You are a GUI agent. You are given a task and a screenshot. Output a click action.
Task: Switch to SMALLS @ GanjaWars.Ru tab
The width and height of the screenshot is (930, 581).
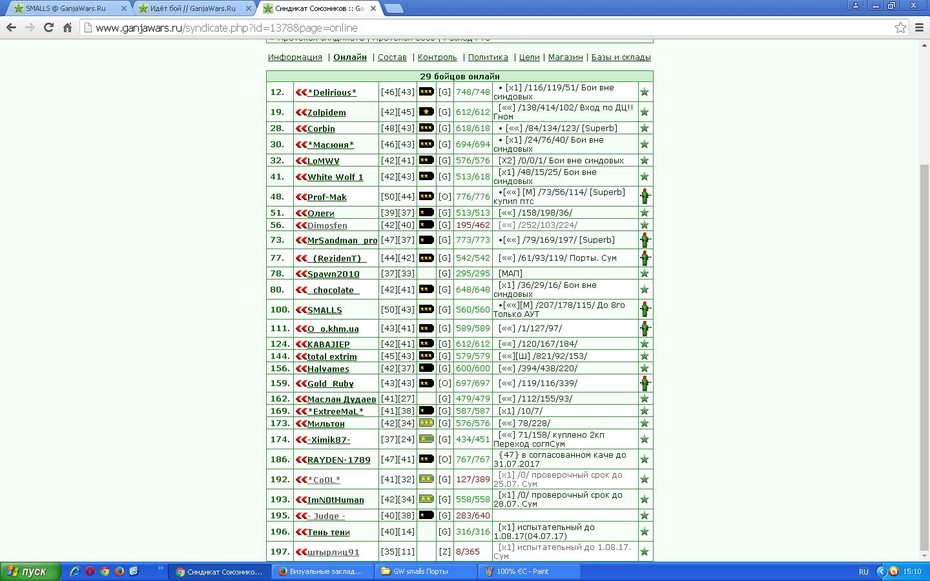[x=68, y=8]
